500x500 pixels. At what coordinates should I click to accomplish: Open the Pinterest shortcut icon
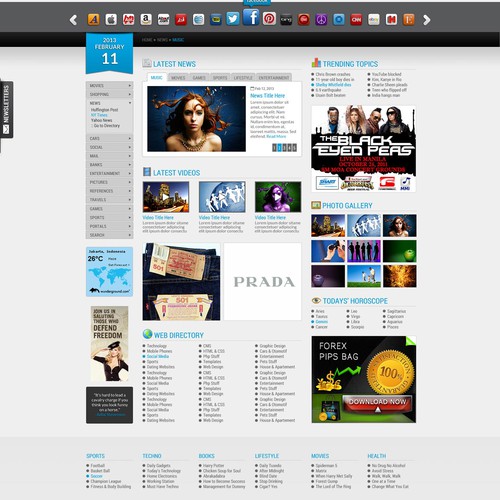tap(269, 19)
